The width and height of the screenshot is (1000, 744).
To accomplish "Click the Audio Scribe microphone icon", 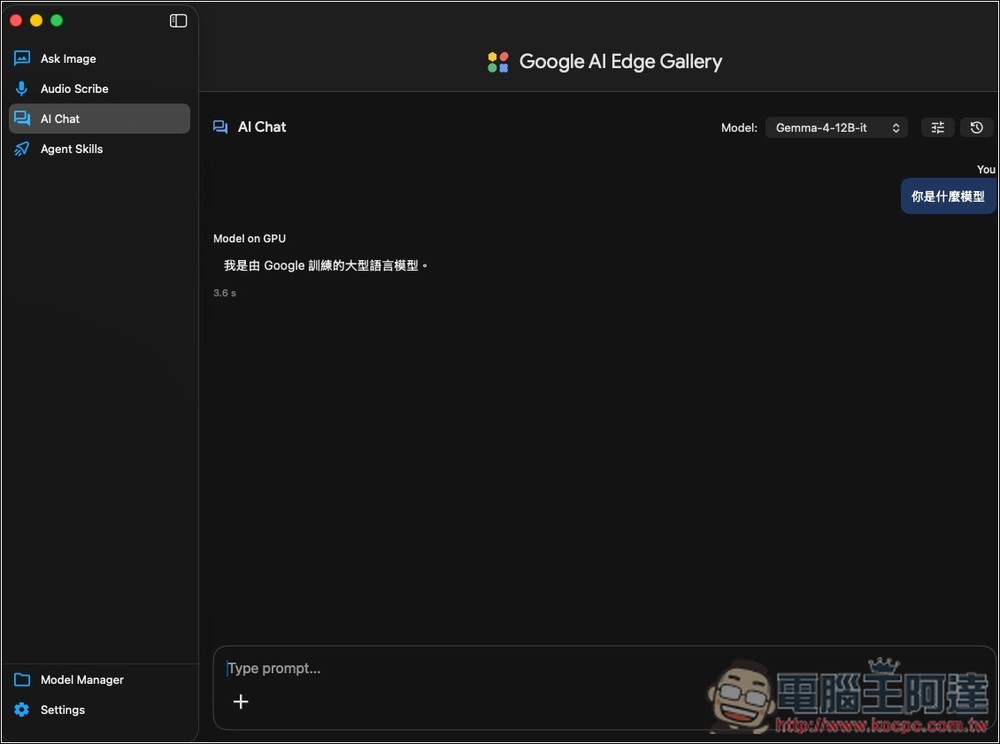I will (x=22, y=89).
